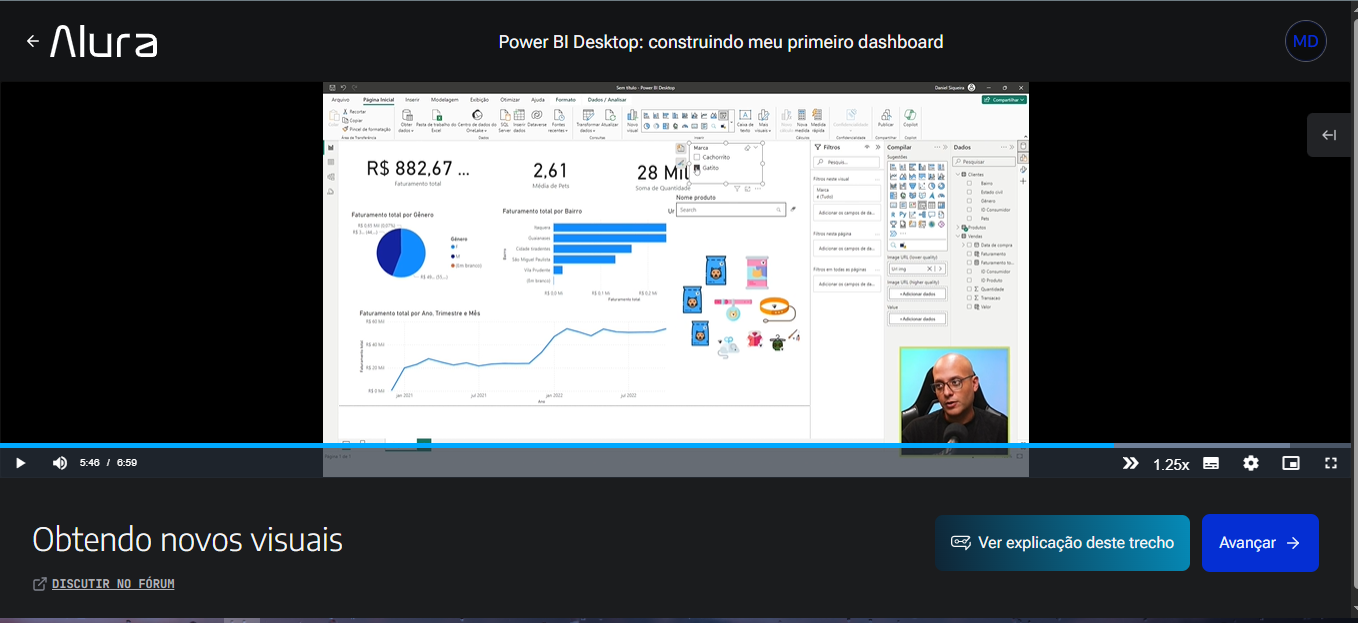Click Ver explicação deste trecho button
This screenshot has height=623, width=1358.
1062,543
